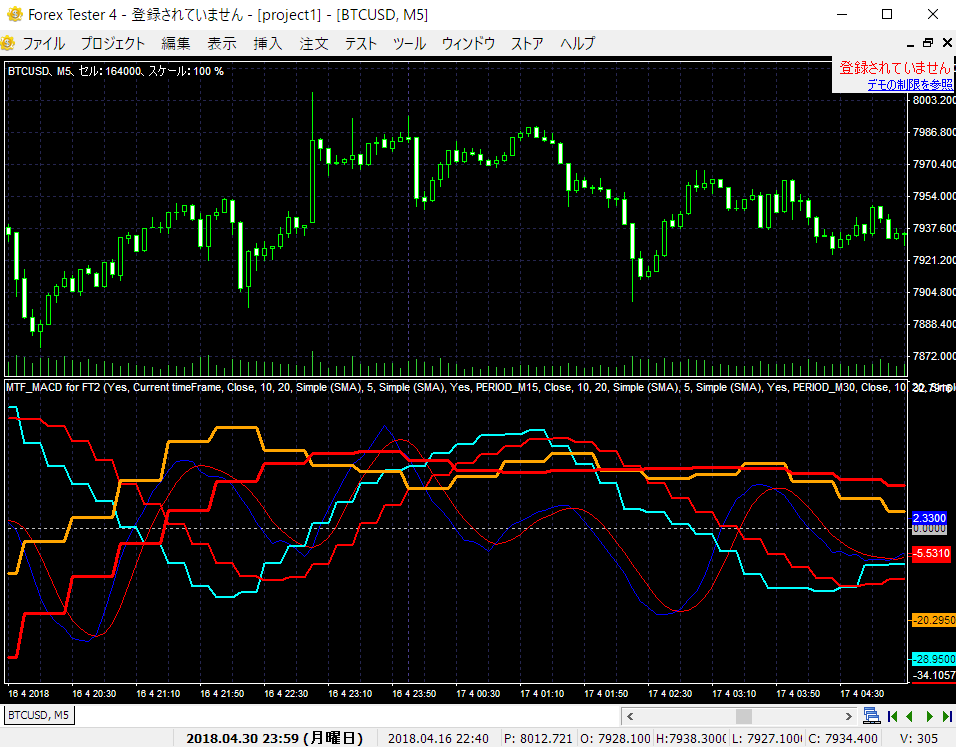Open the ファイル menu
This screenshot has height=747, width=956.
(43, 43)
